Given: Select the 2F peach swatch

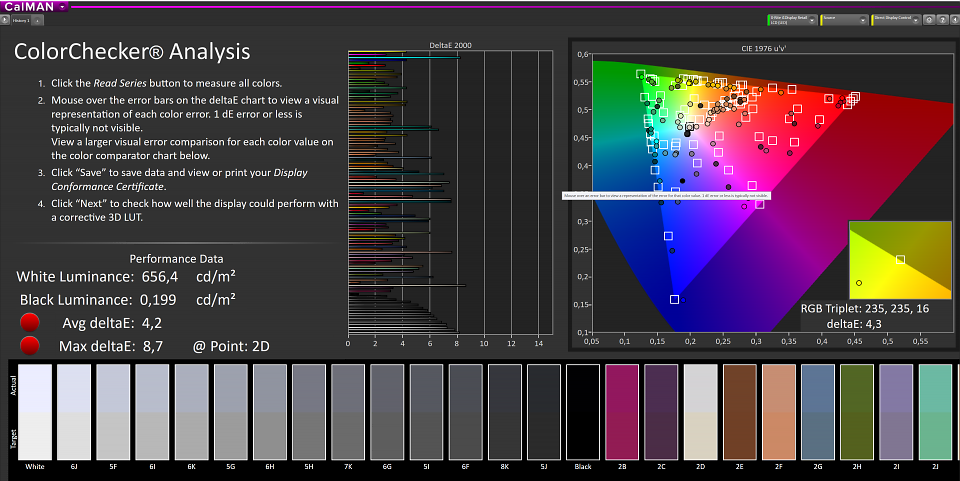Looking at the screenshot, I should pos(779,412).
